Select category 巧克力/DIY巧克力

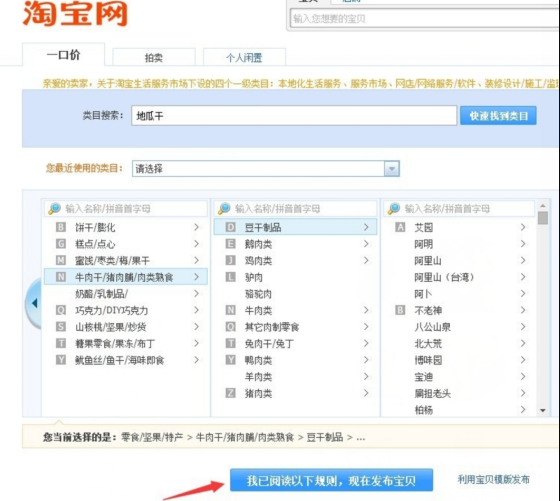coord(126,310)
